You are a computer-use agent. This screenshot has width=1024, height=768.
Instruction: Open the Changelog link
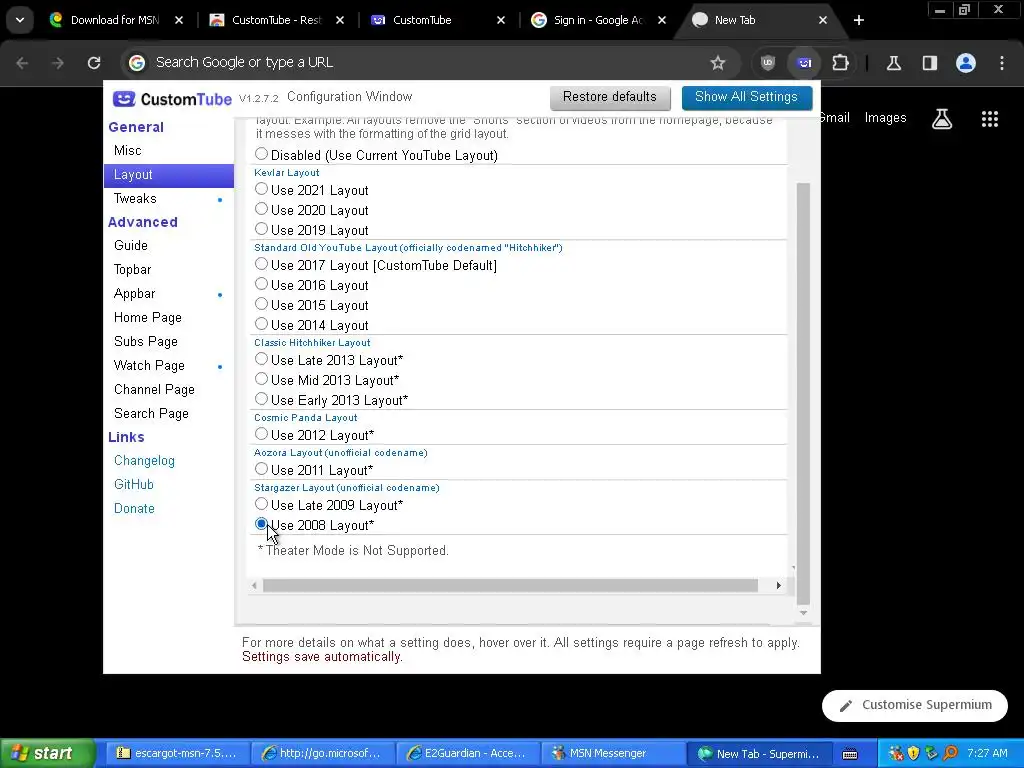144,460
